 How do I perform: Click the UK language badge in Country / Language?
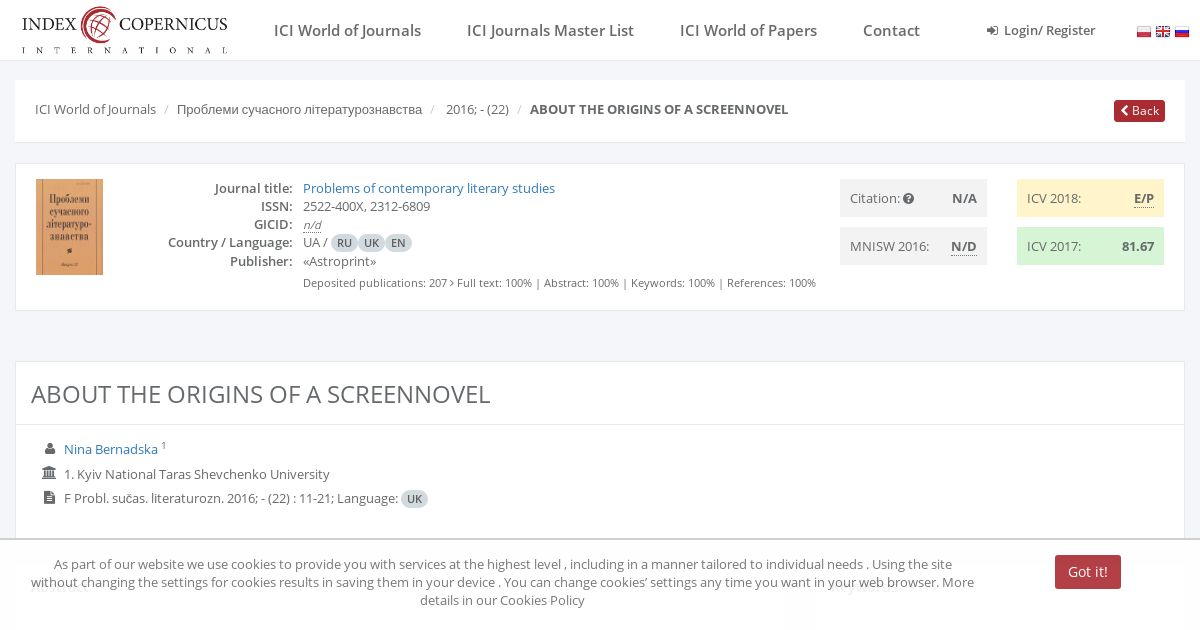[371, 243]
